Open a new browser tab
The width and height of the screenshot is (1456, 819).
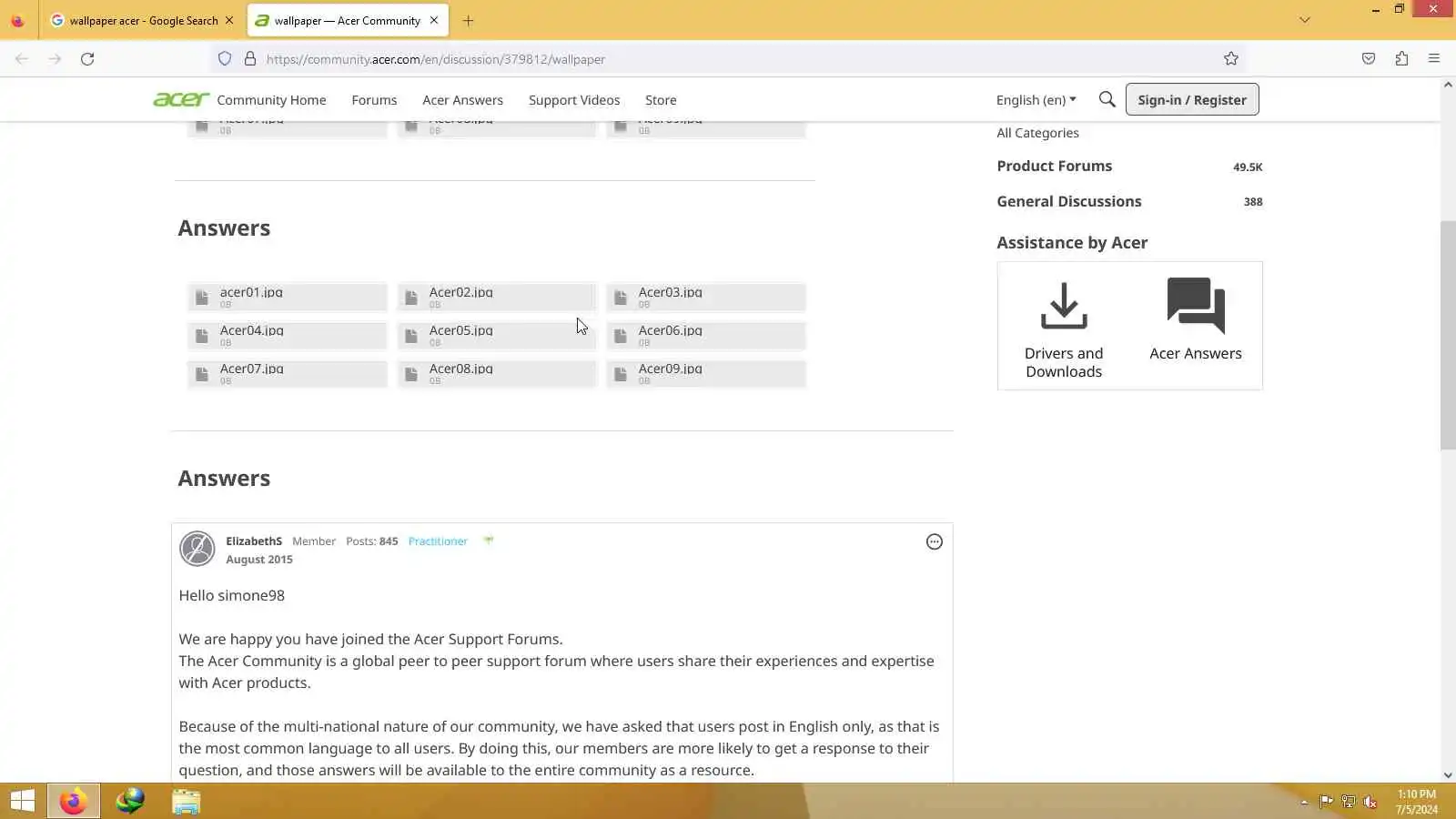(x=468, y=20)
